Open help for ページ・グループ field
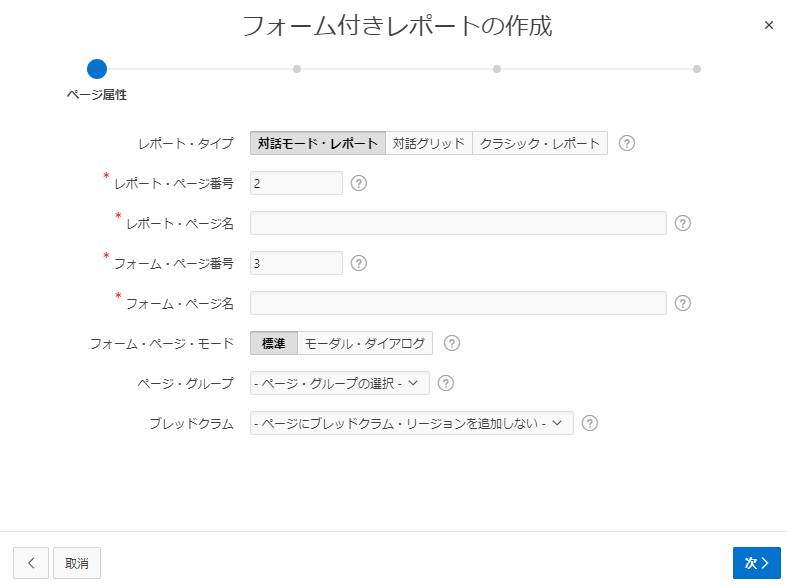Screen dimensions: 787x587 (x=446, y=383)
